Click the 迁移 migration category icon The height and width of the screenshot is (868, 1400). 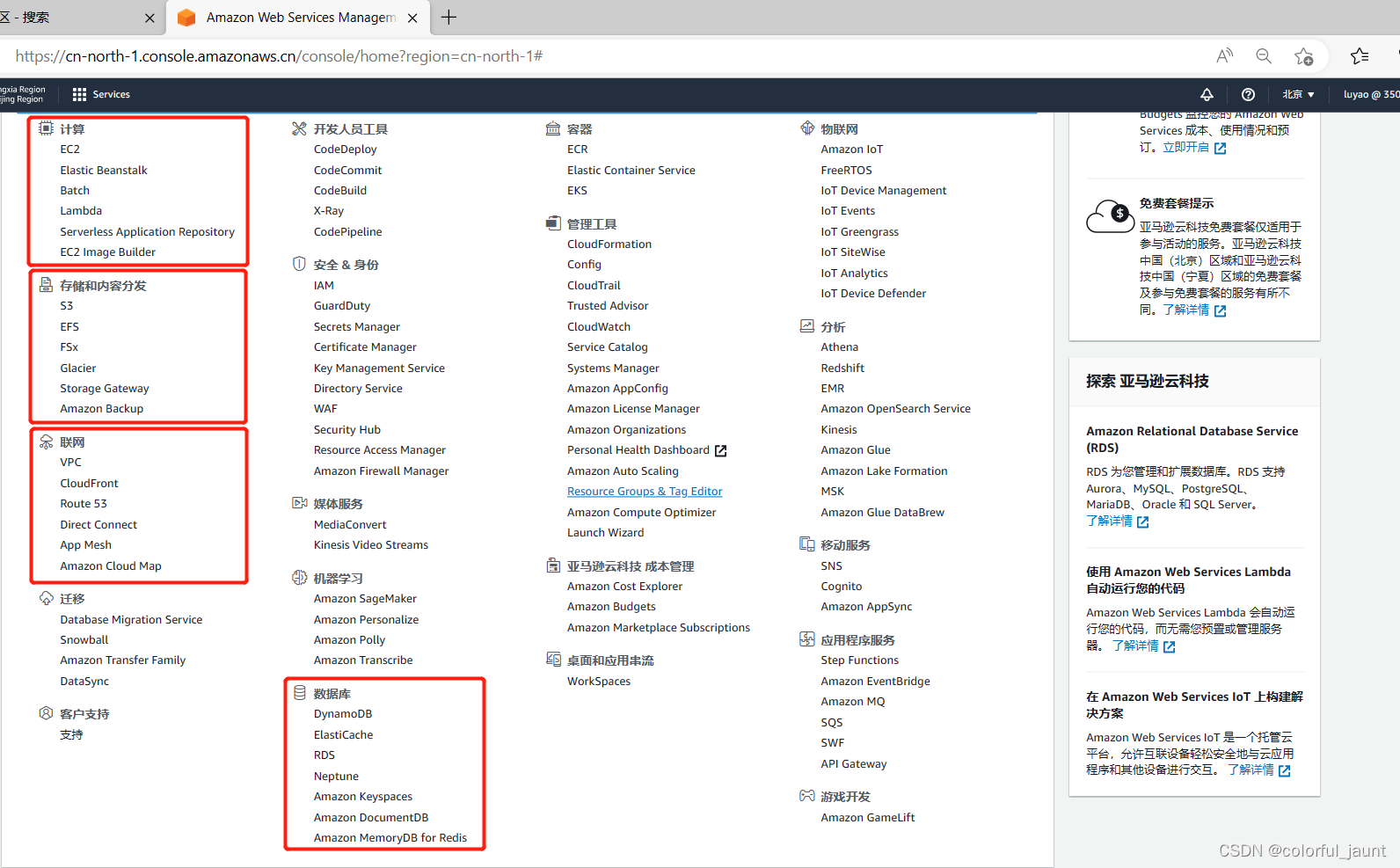(x=46, y=598)
